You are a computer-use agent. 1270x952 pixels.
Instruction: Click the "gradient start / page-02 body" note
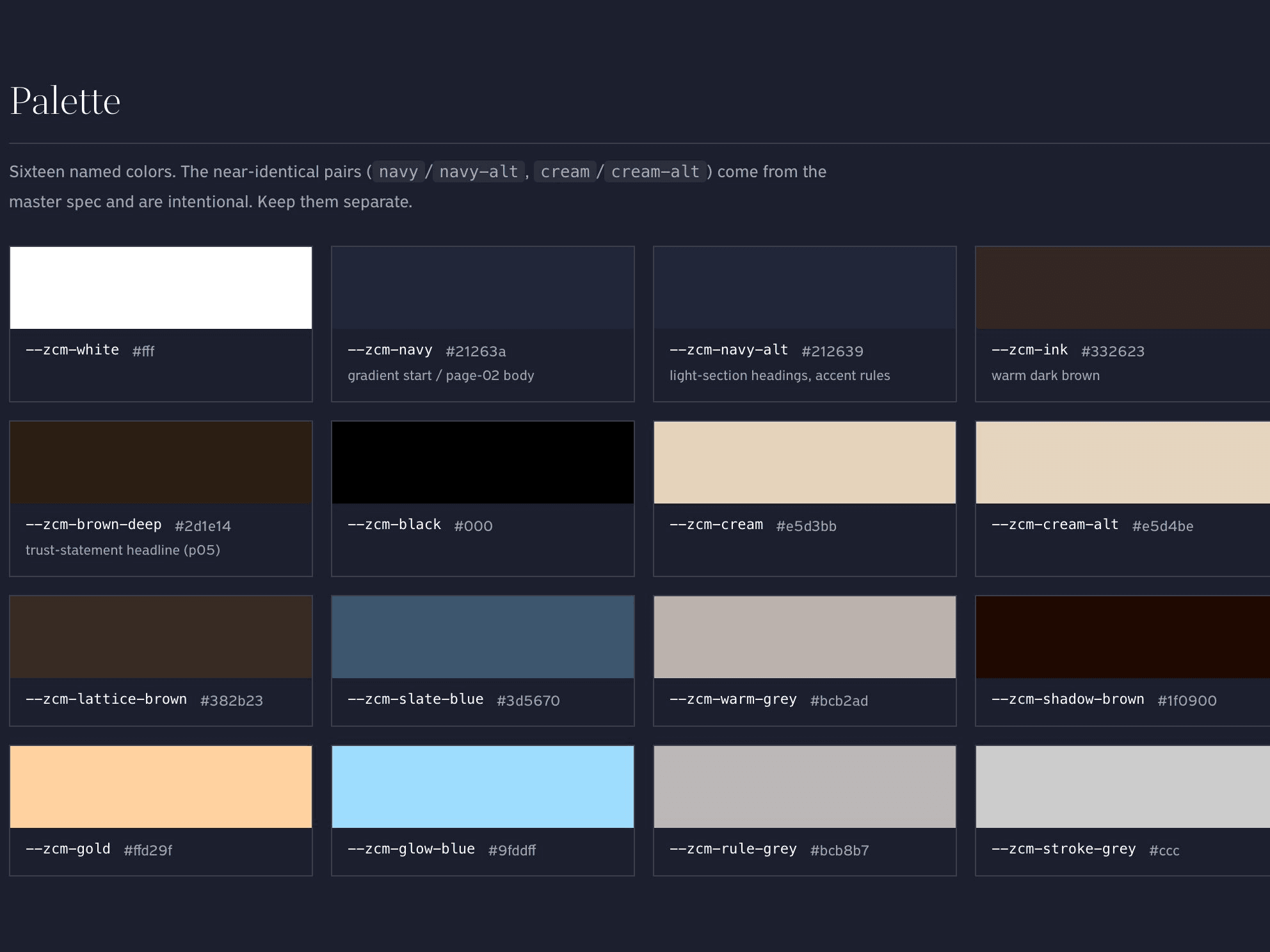[441, 376]
